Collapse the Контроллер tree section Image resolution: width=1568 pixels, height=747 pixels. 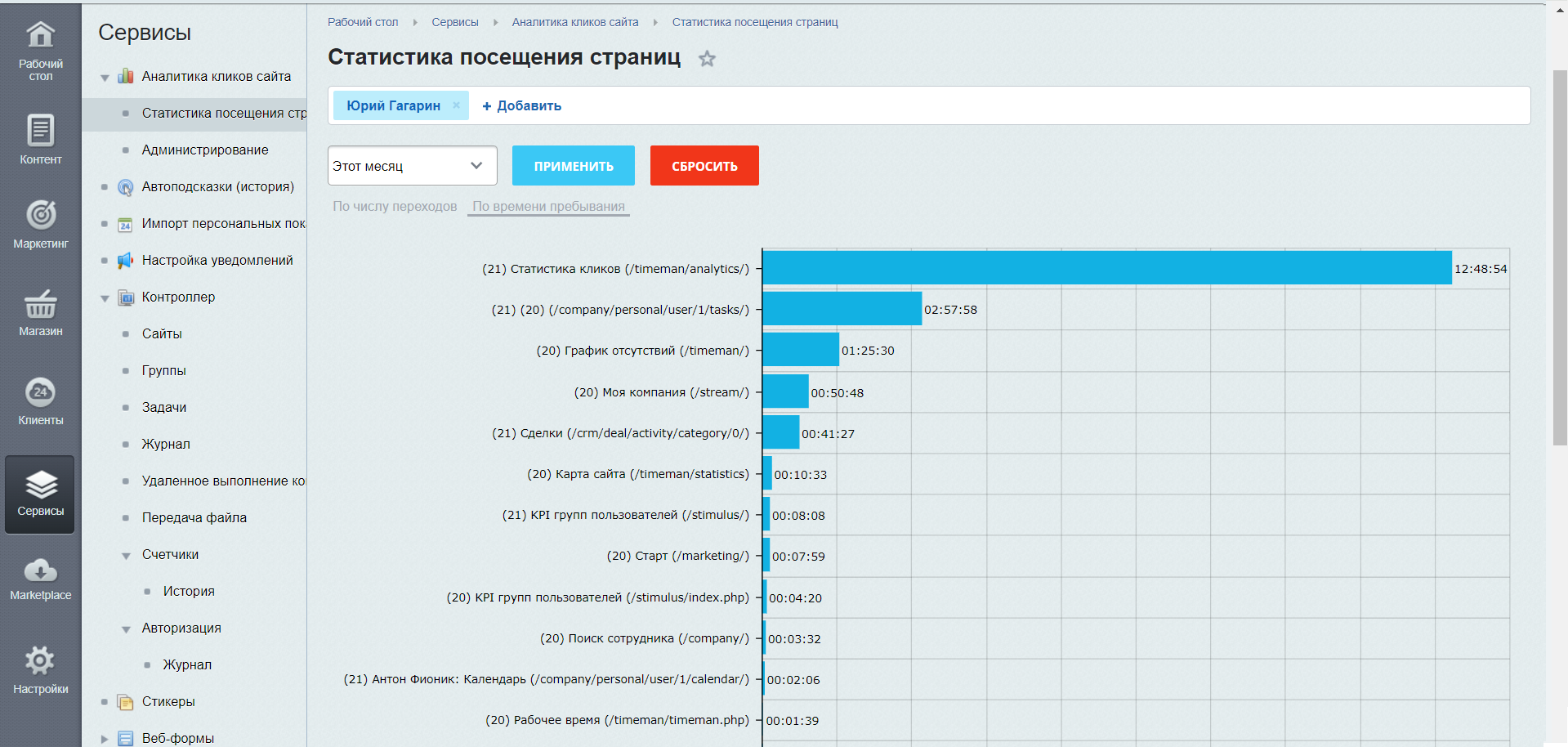click(x=105, y=298)
